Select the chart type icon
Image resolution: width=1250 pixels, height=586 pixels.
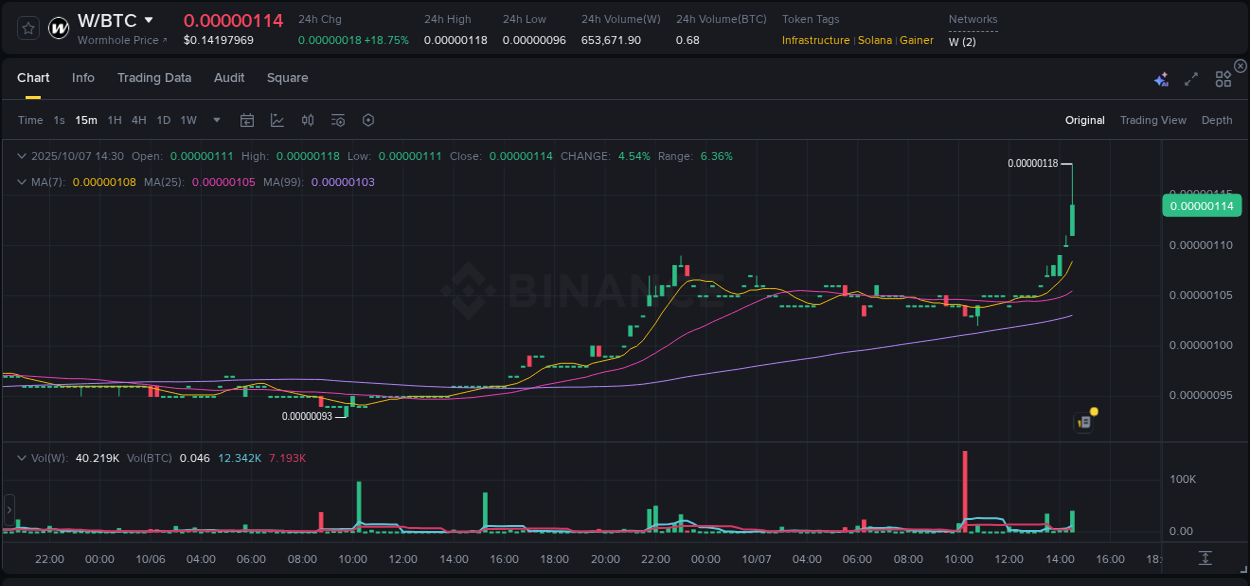277,119
